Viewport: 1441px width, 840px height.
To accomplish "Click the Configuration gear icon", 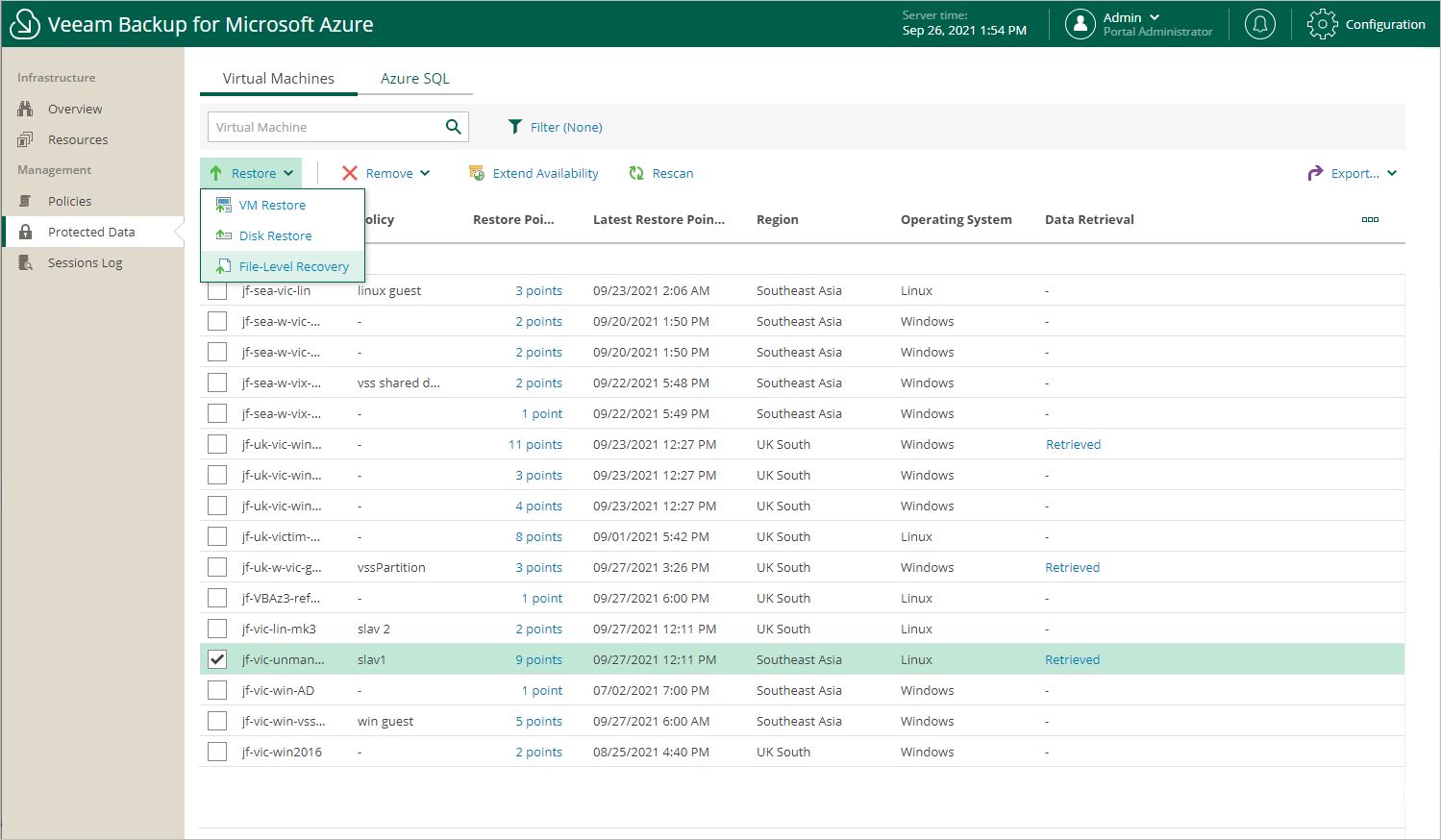I will (x=1323, y=24).
